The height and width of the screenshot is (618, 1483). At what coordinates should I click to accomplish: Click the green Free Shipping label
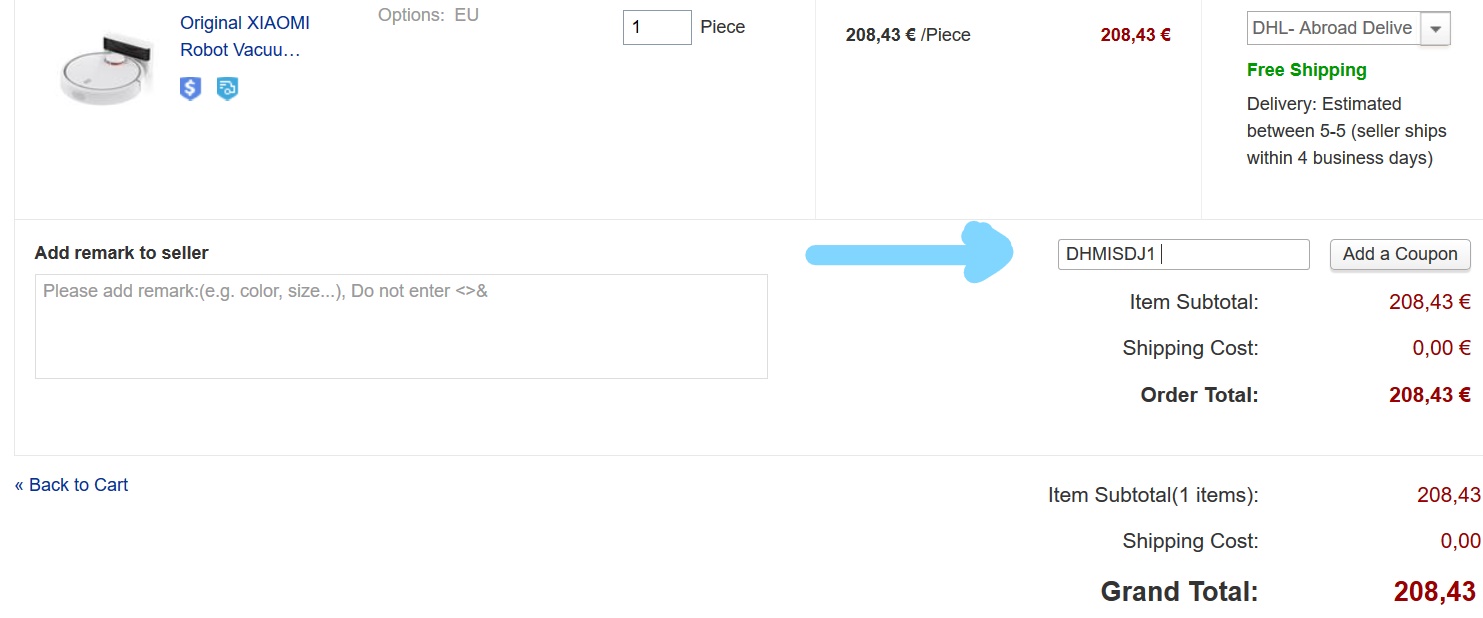[1306, 70]
